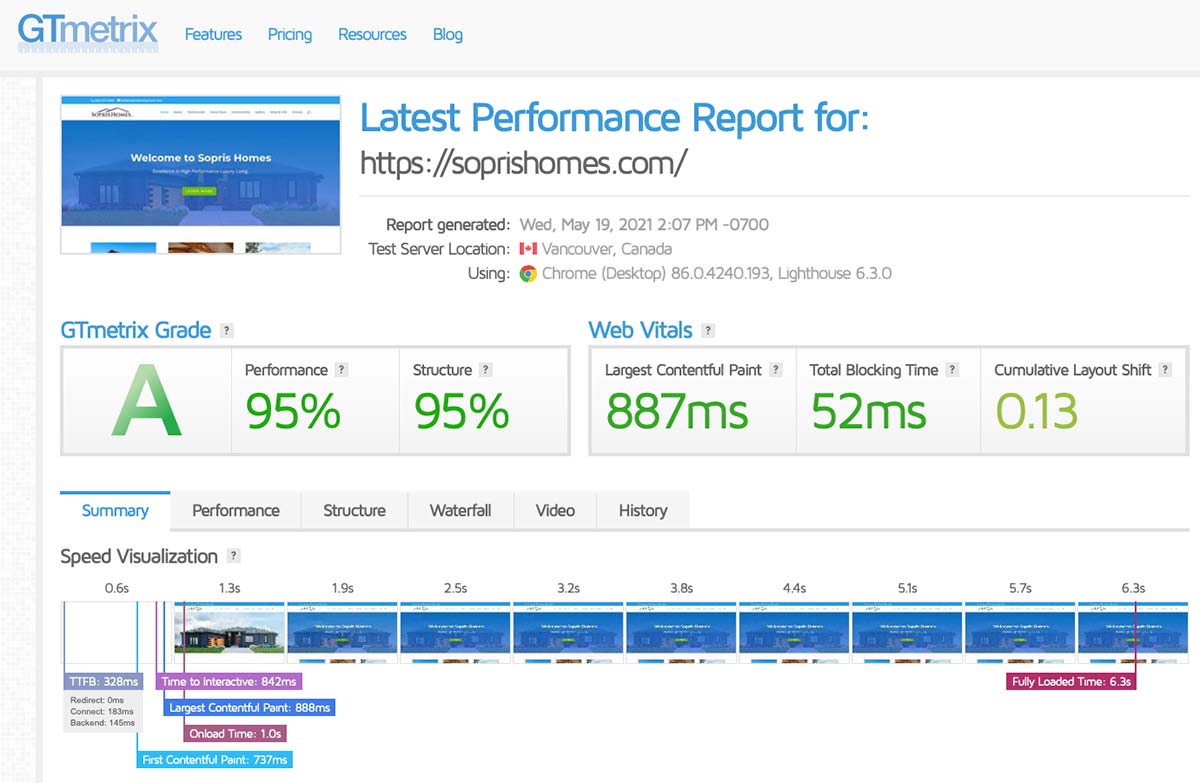Click the Canada flag icon
This screenshot has height=783, width=1200.
[528, 249]
